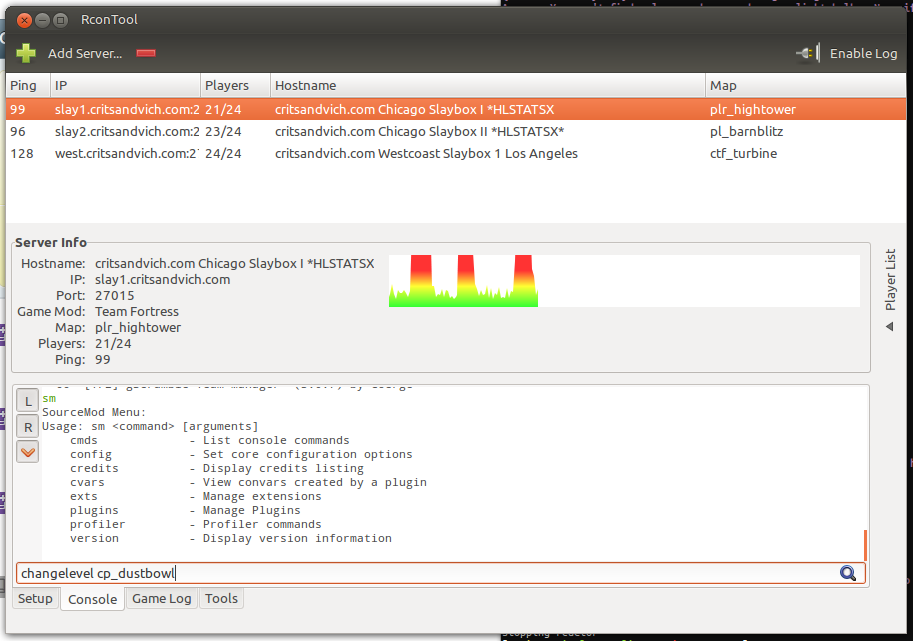
Task: Click the orange down-chevron console button
Action: 27,452
